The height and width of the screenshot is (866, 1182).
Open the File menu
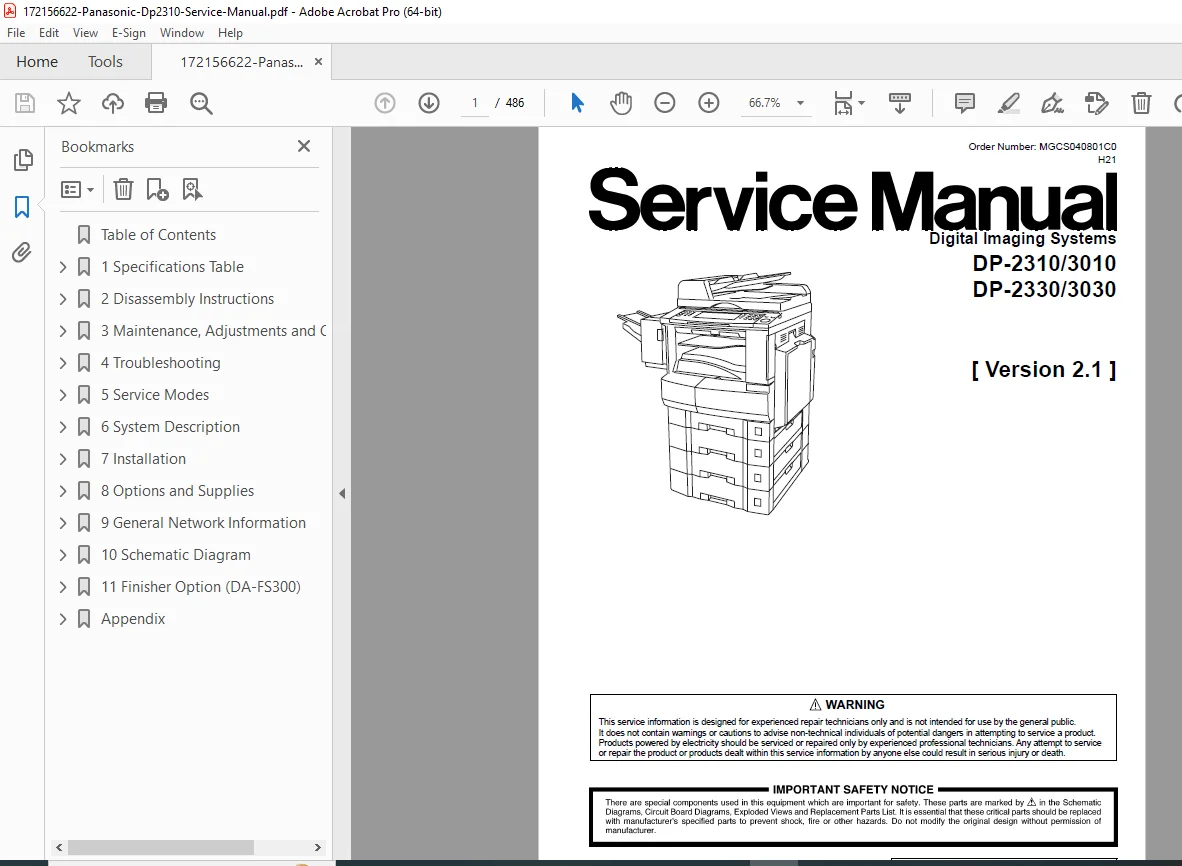click(x=16, y=33)
